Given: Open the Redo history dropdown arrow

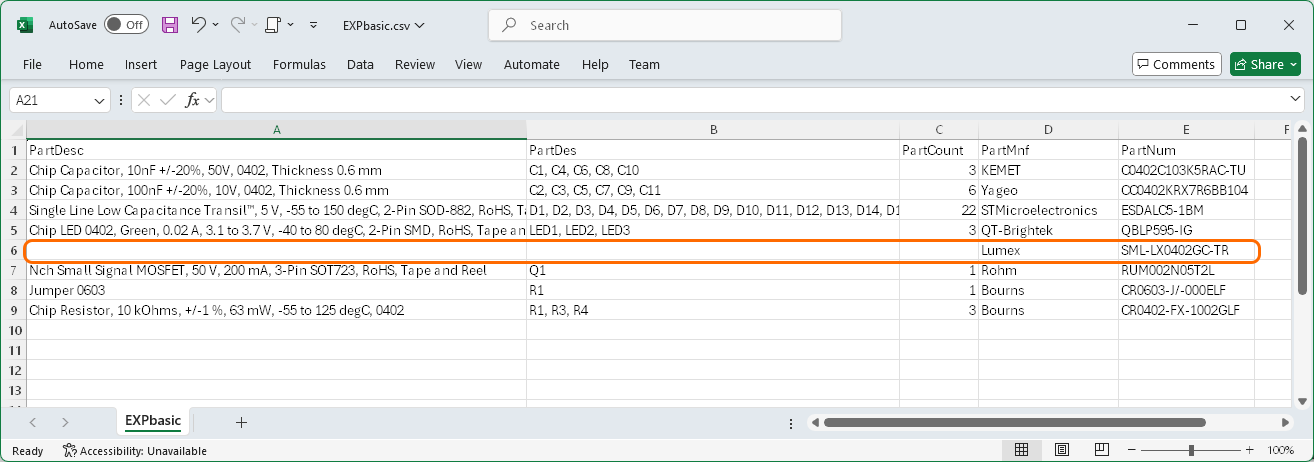Looking at the screenshot, I should [x=256, y=24].
